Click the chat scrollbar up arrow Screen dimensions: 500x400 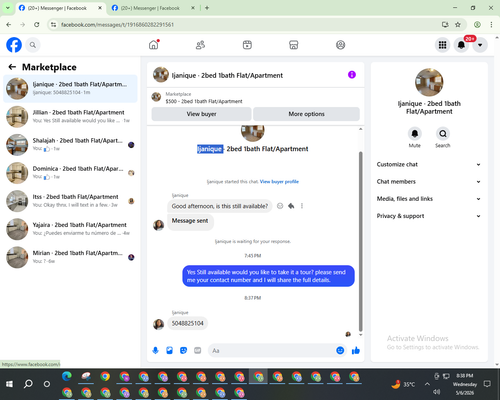click(360, 129)
